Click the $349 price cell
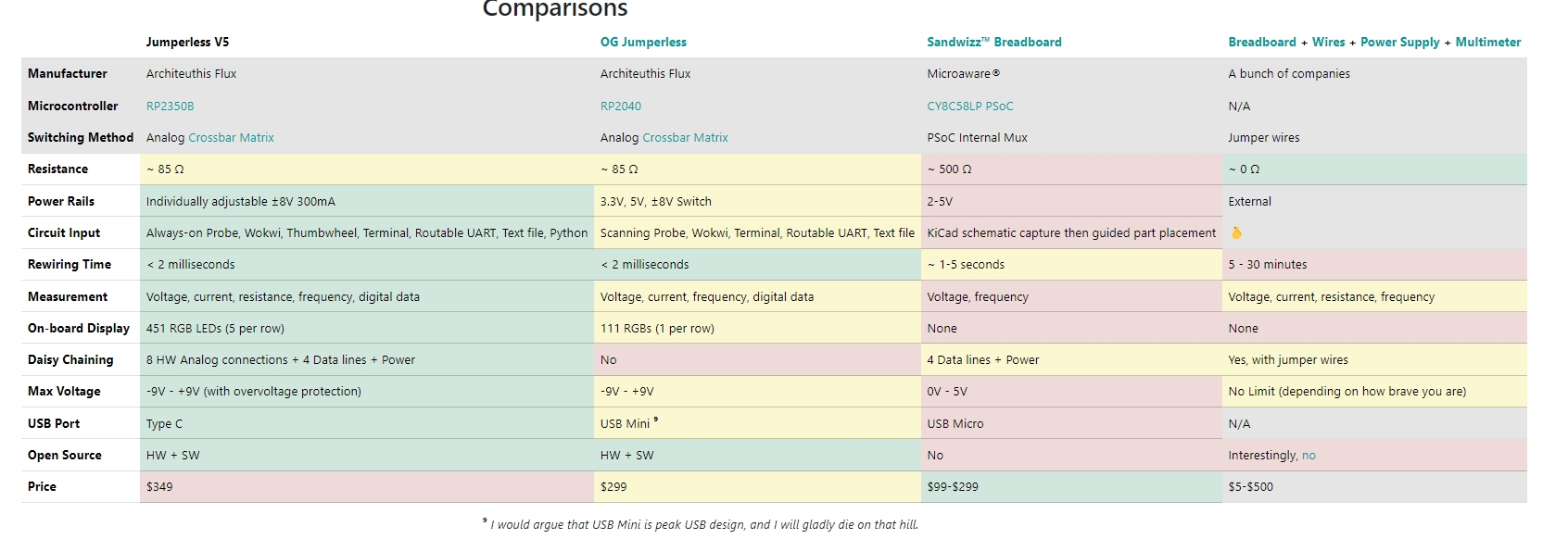1568x539 pixels. (367, 487)
